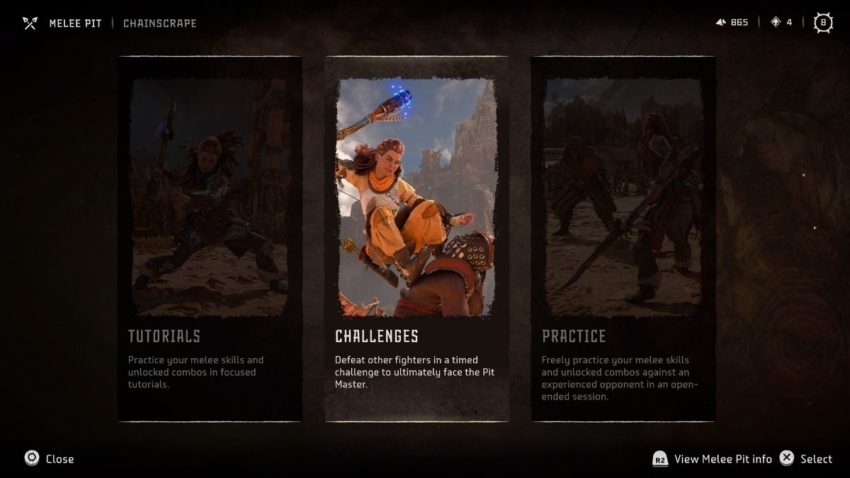
Task: Click the Close label
Action: pos(60,459)
